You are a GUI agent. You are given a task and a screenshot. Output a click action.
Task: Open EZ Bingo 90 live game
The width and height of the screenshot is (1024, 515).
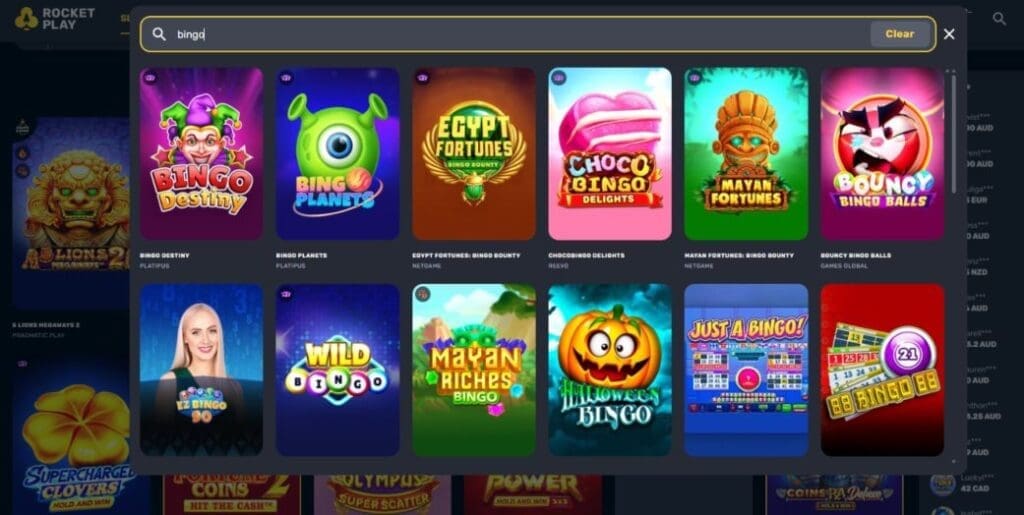[x=201, y=369]
